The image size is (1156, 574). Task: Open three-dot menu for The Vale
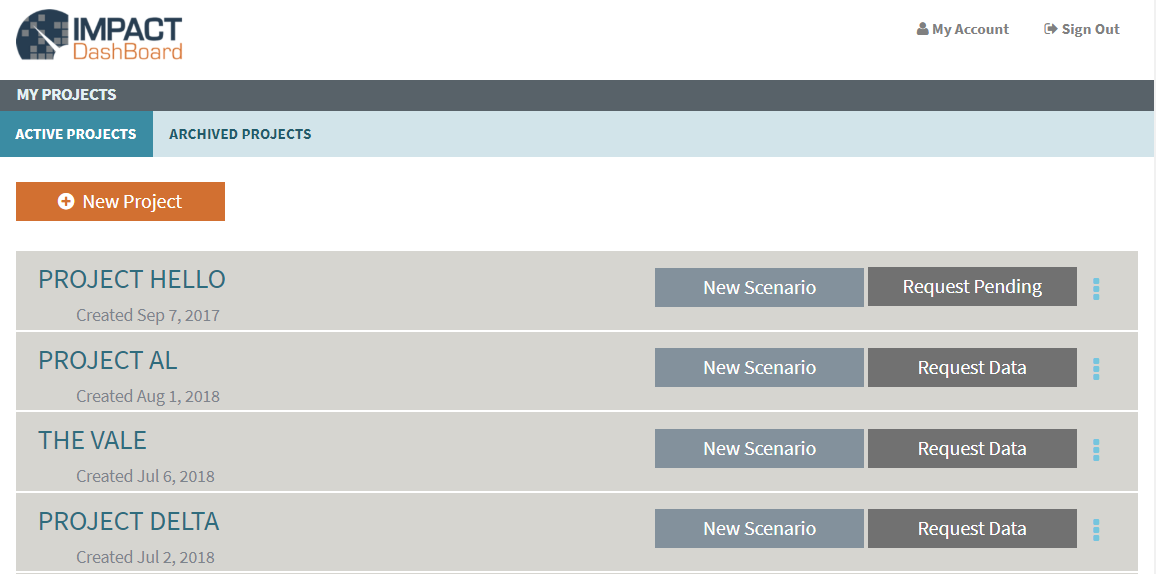(x=1096, y=449)
